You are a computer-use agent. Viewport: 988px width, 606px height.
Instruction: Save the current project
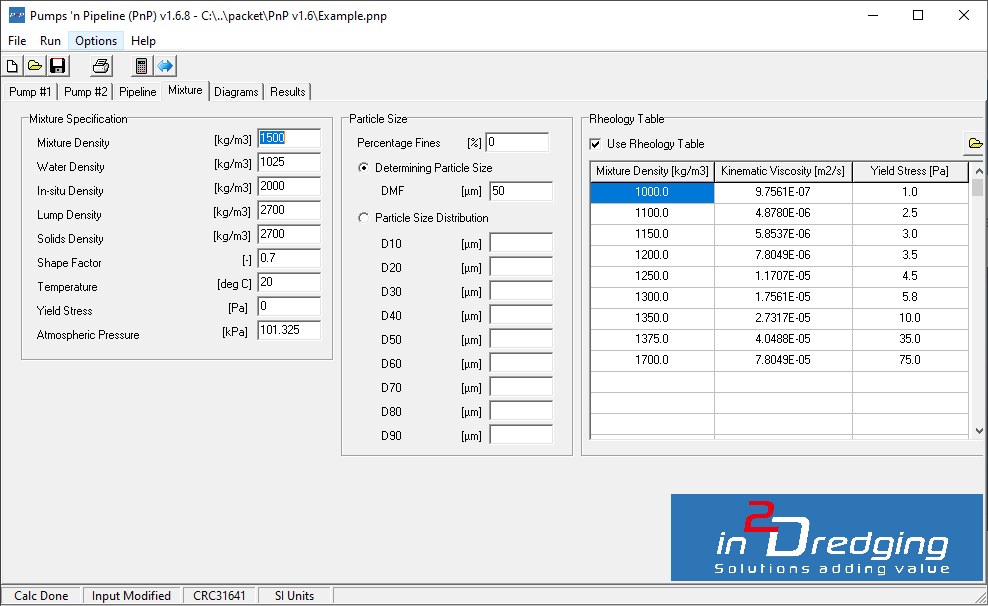(57, 65)
